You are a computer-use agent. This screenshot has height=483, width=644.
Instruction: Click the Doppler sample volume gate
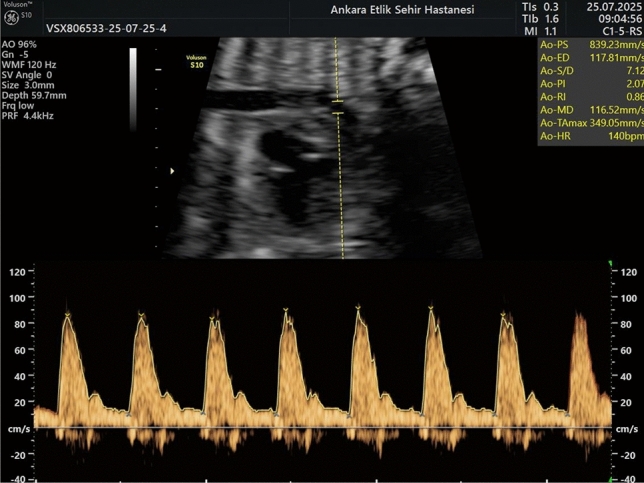338,107
